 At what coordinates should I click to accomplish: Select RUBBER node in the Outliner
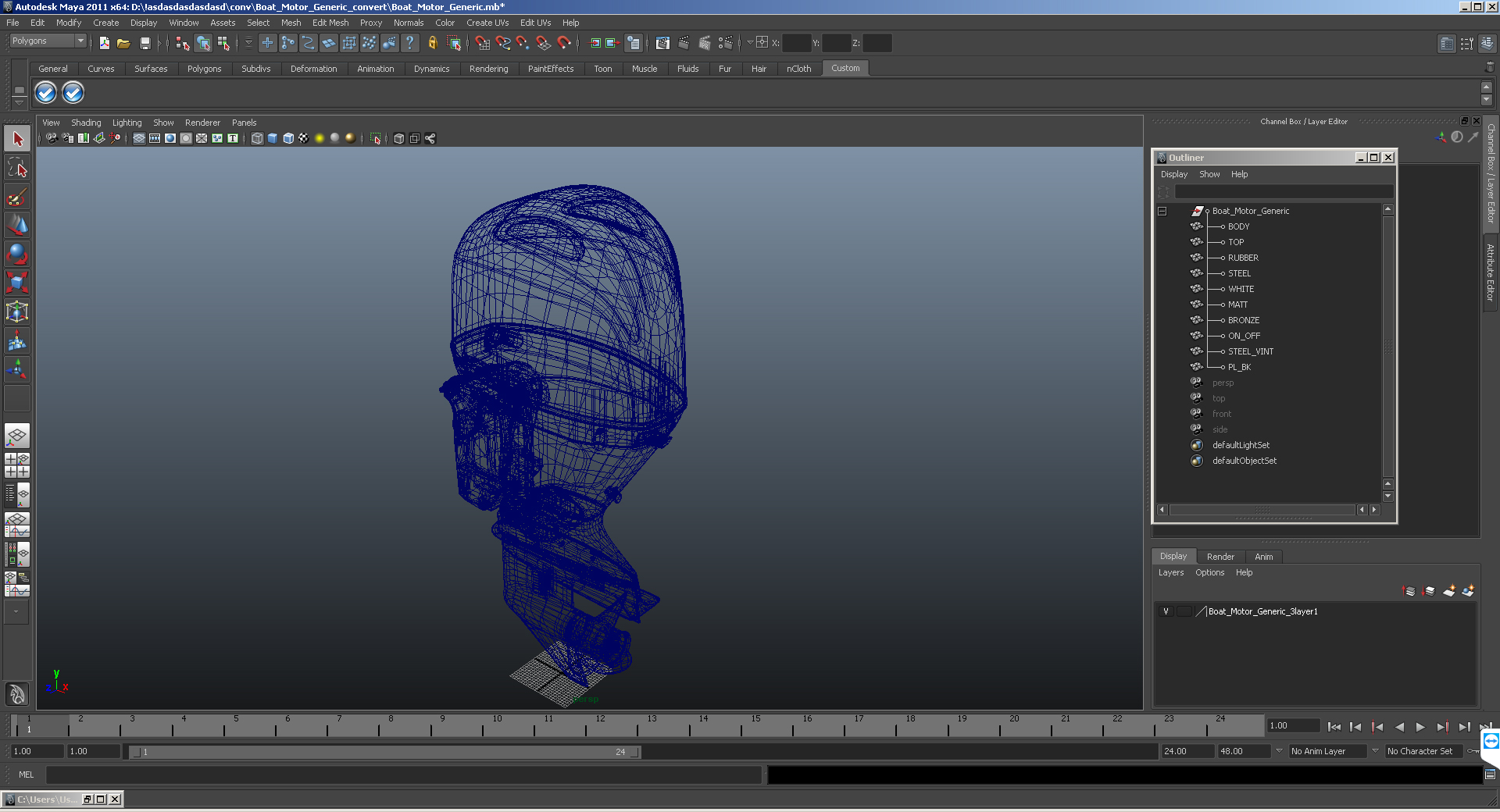(x=1243, y=258)
